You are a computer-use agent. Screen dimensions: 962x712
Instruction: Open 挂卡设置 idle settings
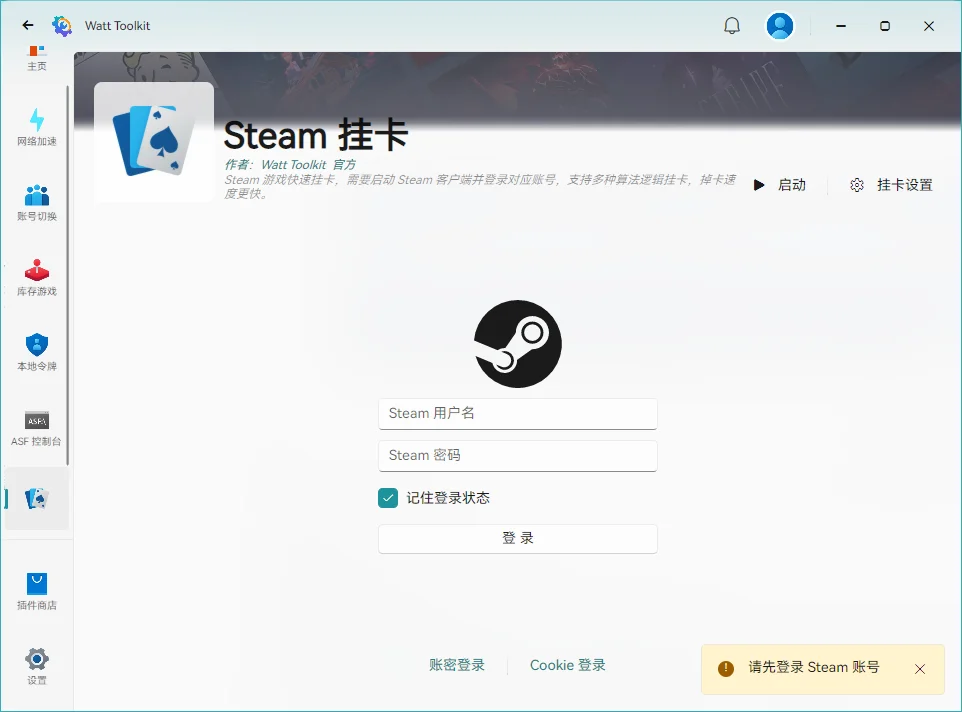(891, 185)
